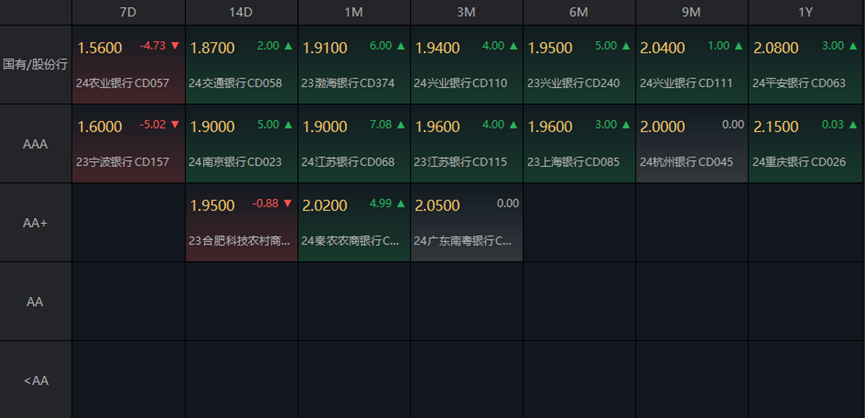Click the 5.00 change in 23兴业银行CD240 cell

point(606,46)
